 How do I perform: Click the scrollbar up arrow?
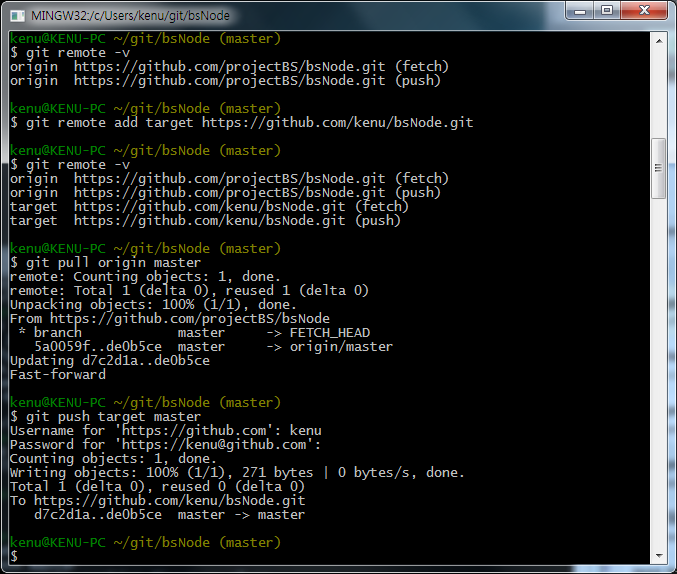(659, 41)
